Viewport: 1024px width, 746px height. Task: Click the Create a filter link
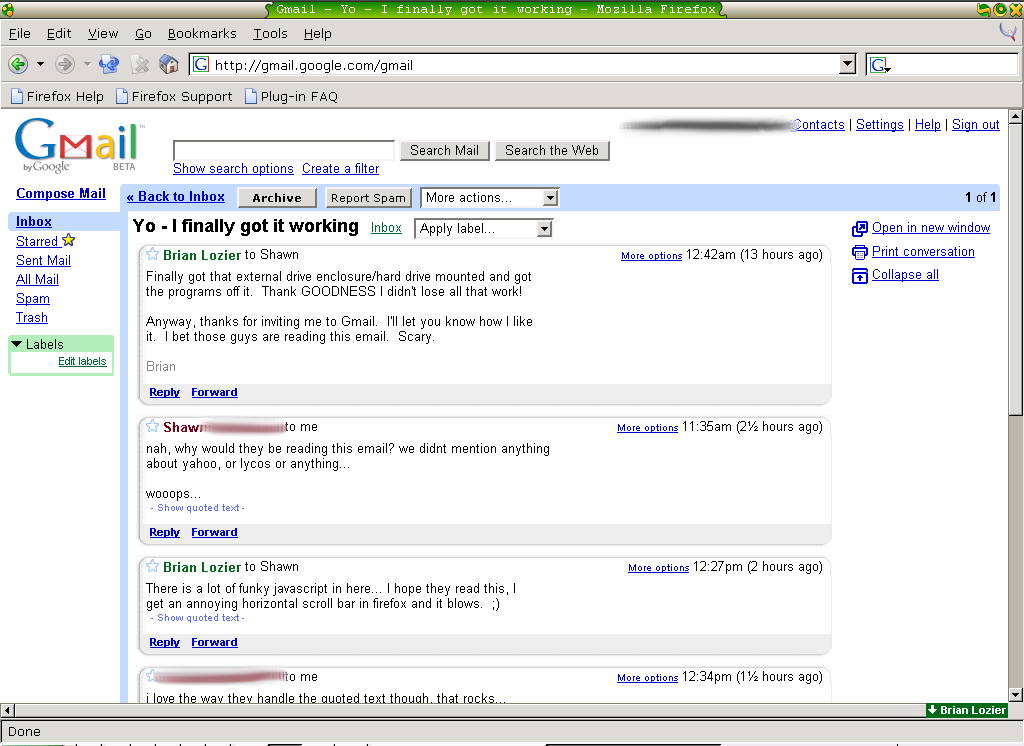(x=340, y=169)
